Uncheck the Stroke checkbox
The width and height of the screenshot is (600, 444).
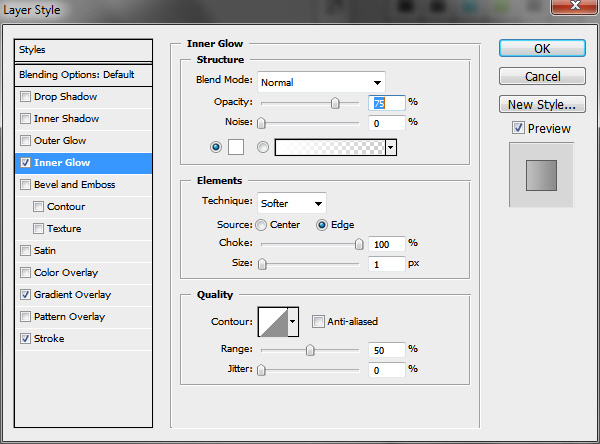pos(25,339)
